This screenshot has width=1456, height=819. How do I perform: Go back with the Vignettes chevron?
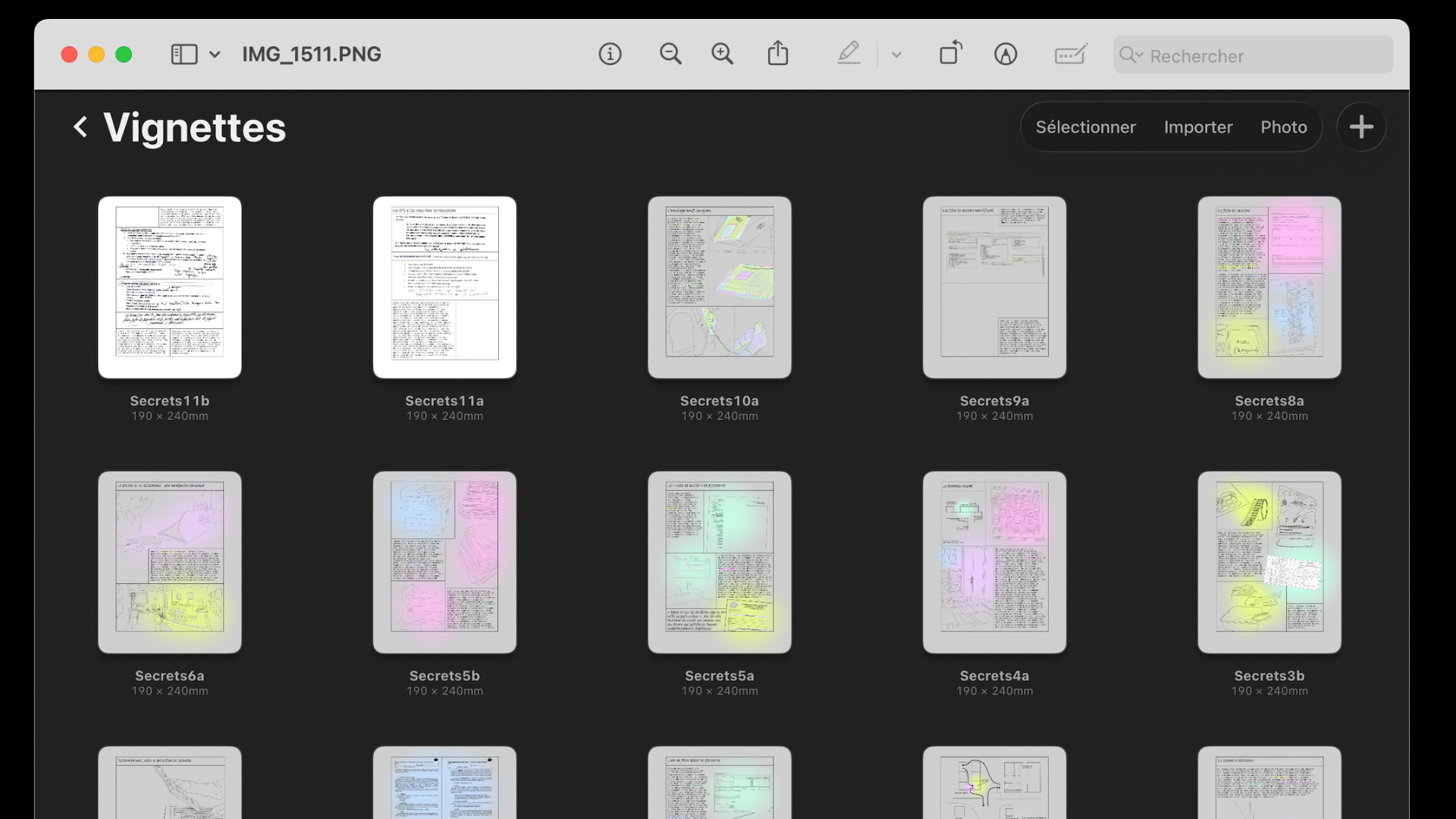pos(80,127)
